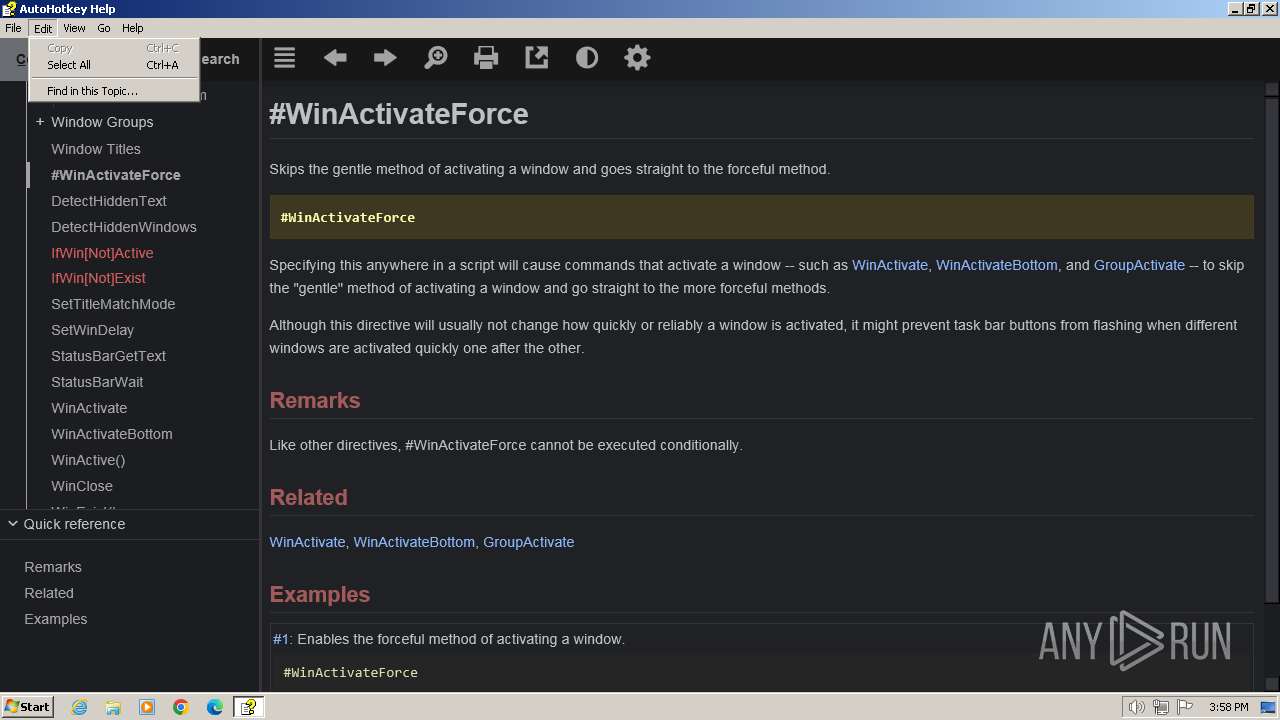Select #WinActivateForce in the contents tree

(116, 175)
